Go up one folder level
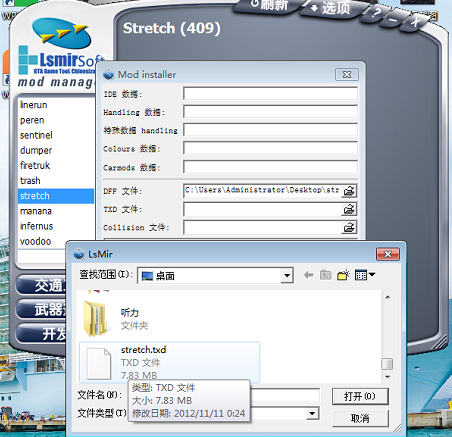This screenshot has width=452, height=437. pyautogui.click(x=326, y=275)
